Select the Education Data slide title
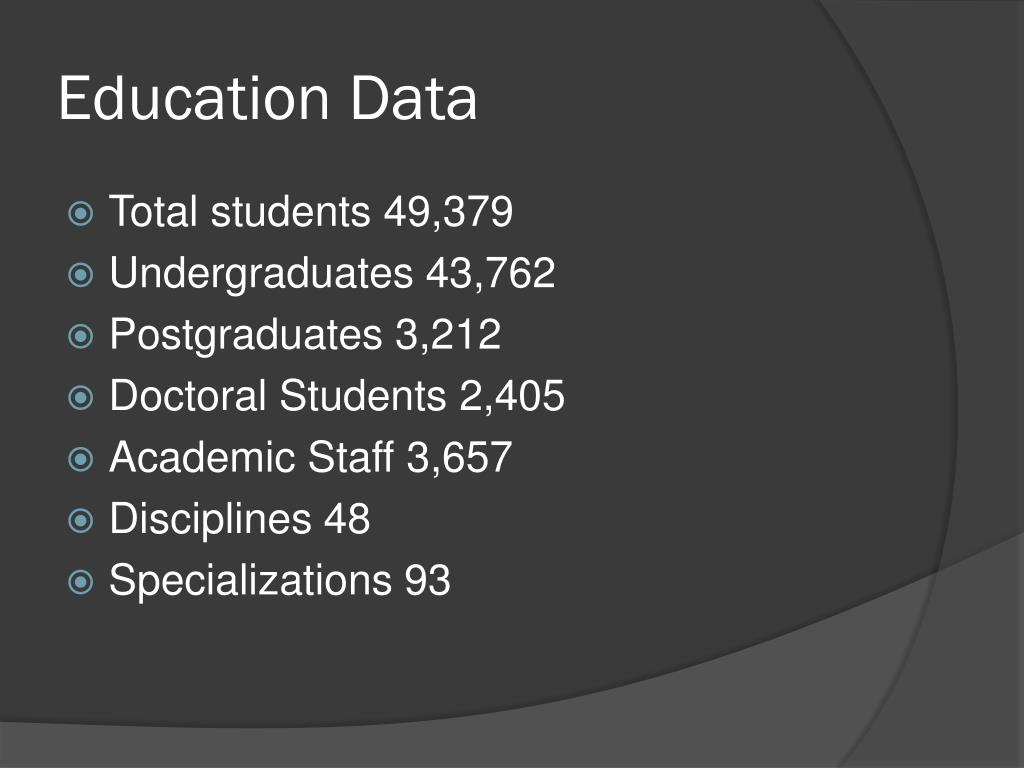The height and width of the screenshot is (768, 1024). [x=268, y=98]
